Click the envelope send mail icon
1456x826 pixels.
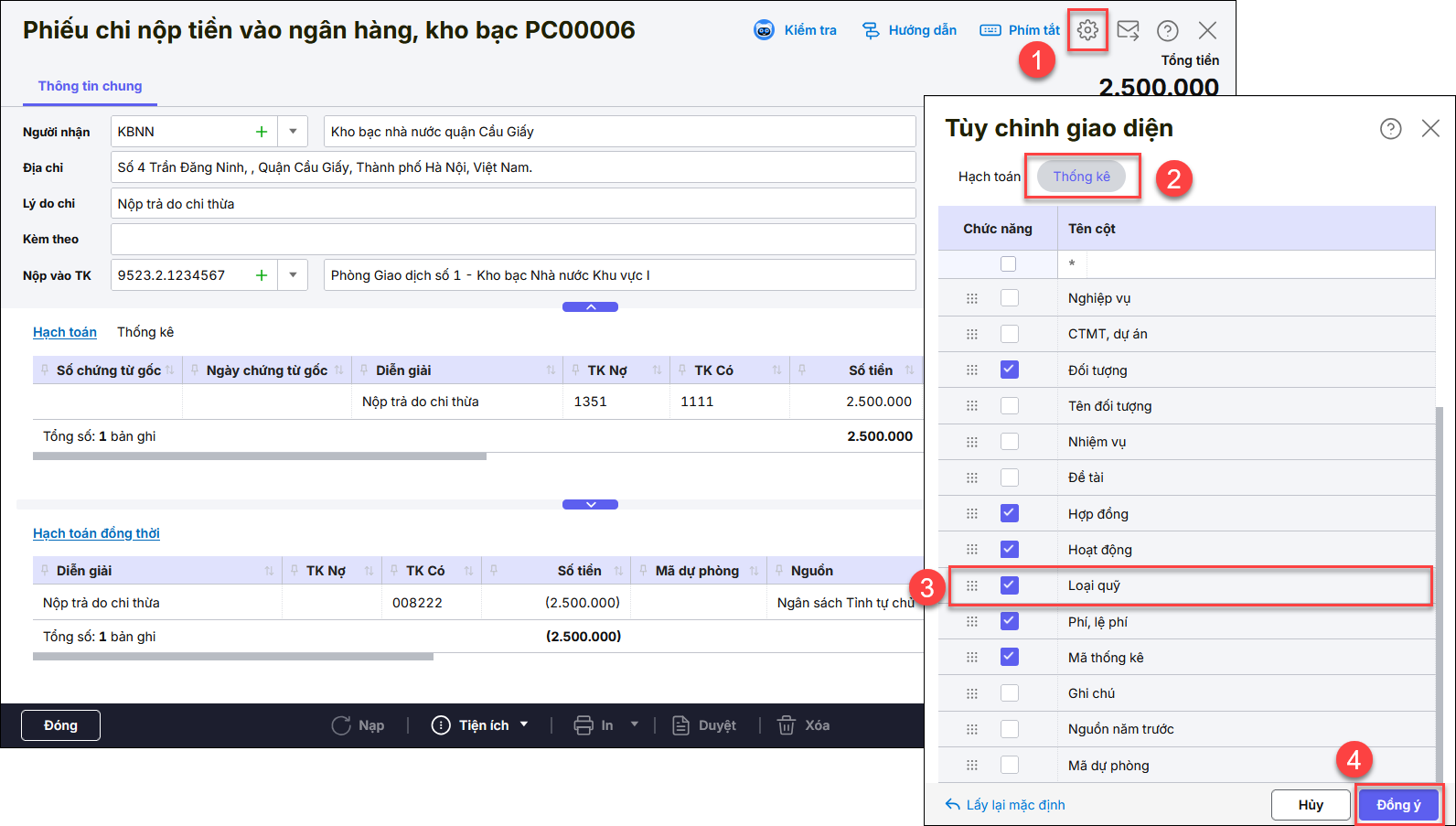click(1128, 30)
